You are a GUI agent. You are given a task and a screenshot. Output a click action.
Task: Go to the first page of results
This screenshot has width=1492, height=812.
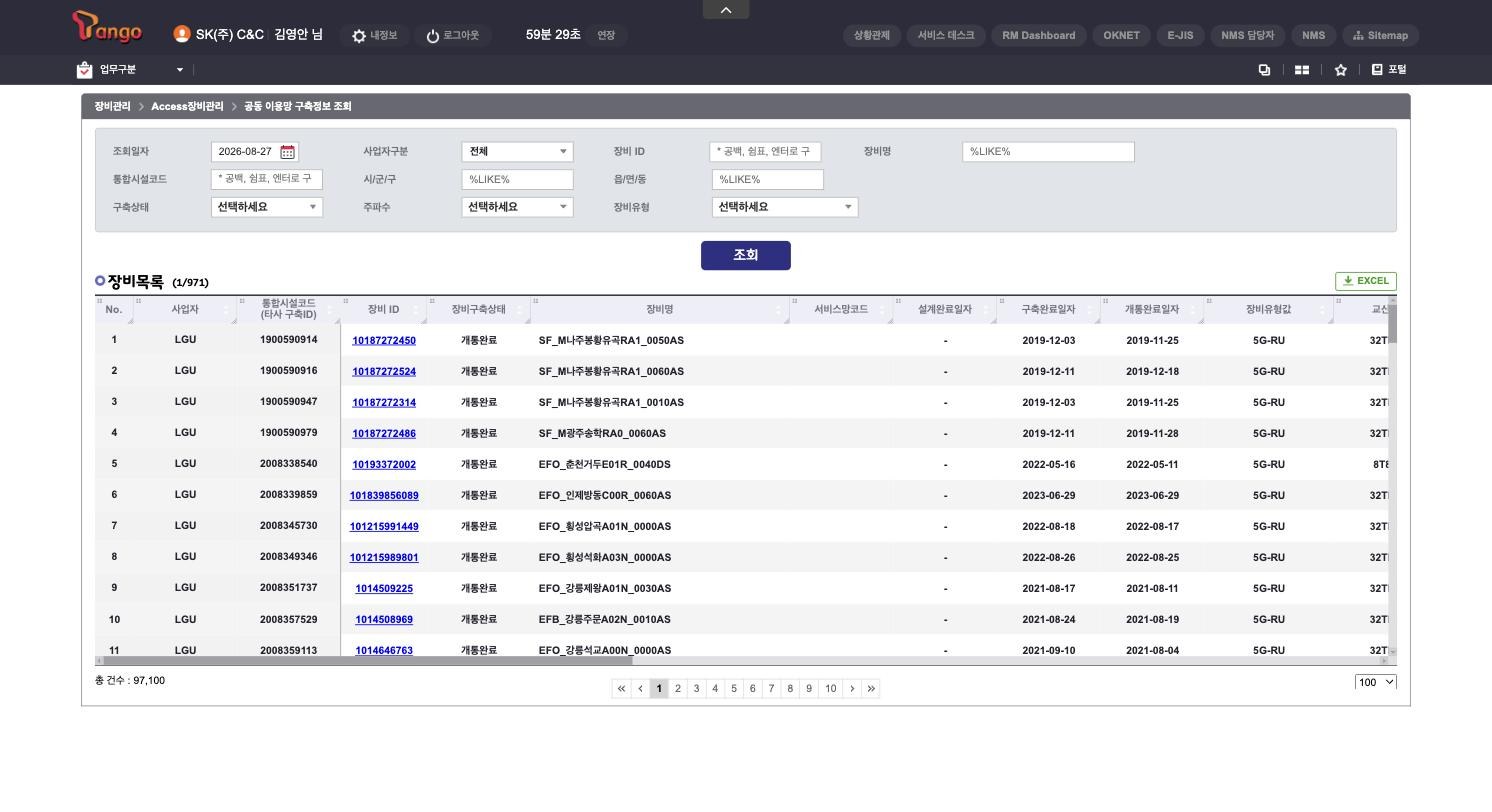pos(621,689)
